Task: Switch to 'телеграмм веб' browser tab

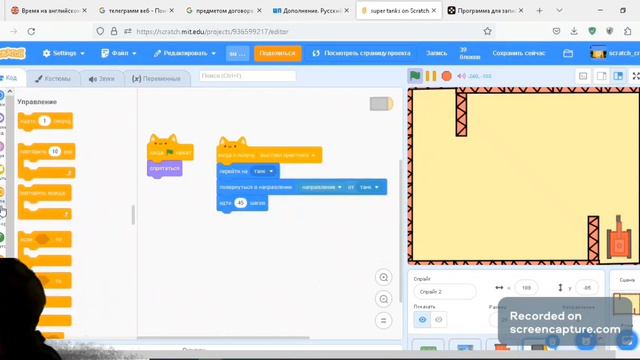Action: point(136,11)
